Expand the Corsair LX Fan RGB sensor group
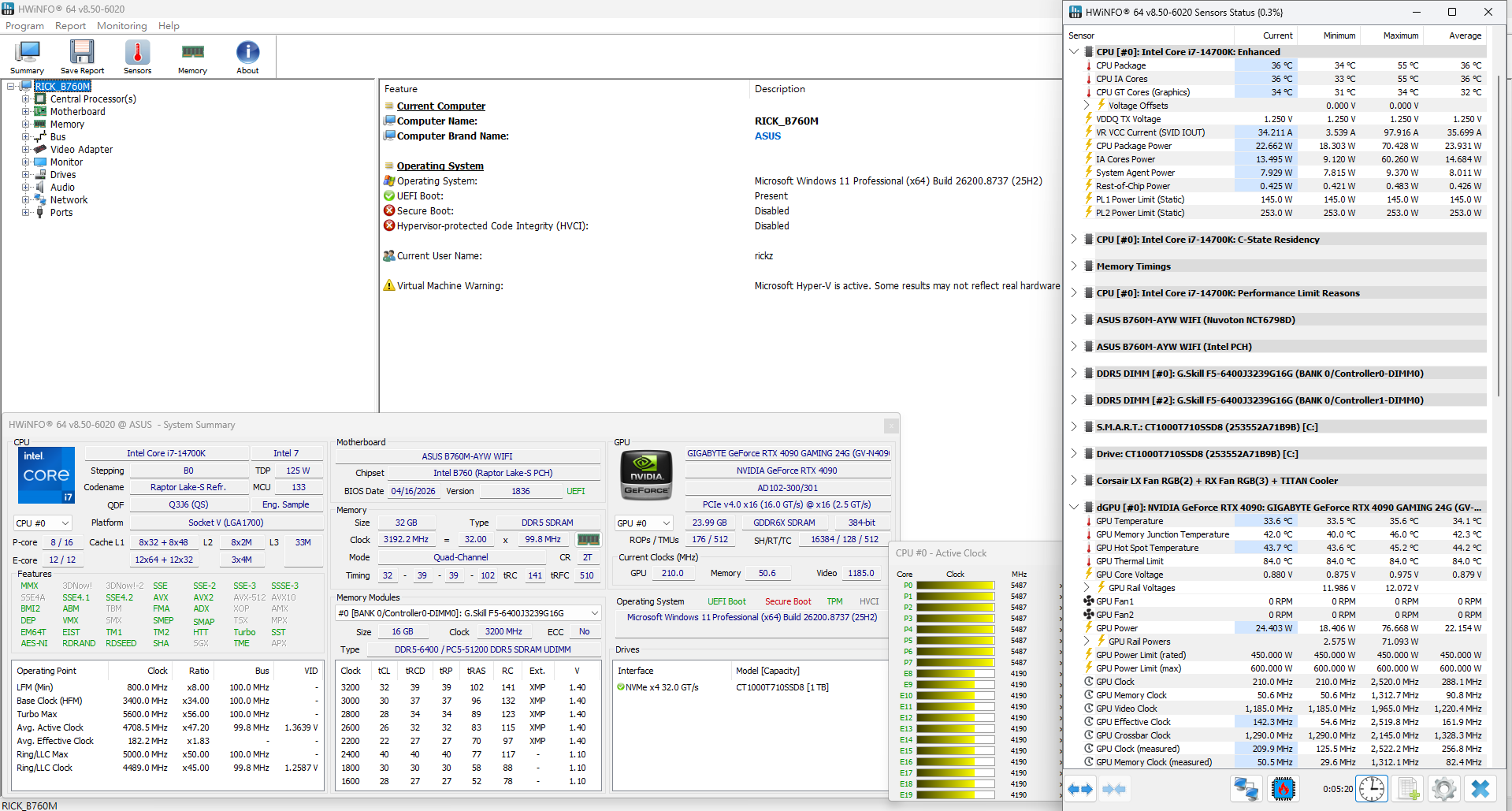 (1074, 481)
